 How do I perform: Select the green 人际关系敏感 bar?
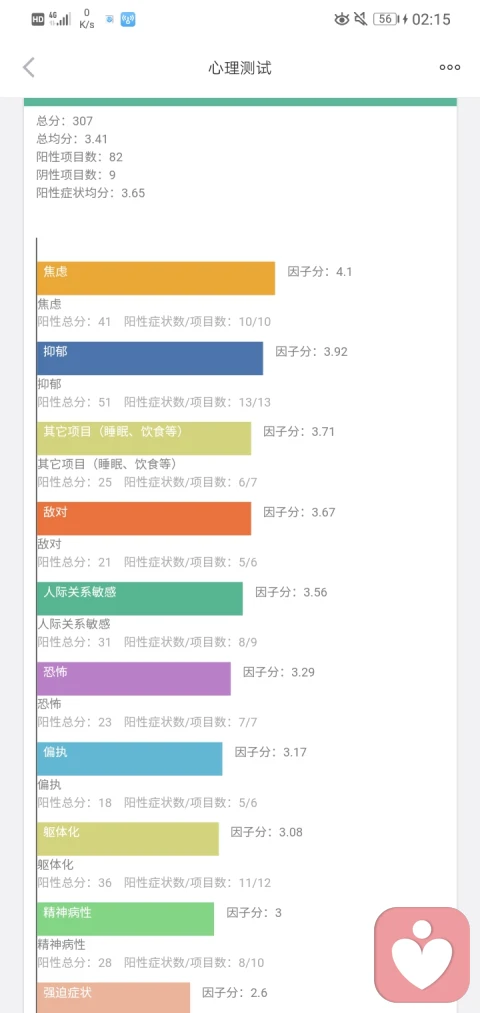(x=140, y=599)
